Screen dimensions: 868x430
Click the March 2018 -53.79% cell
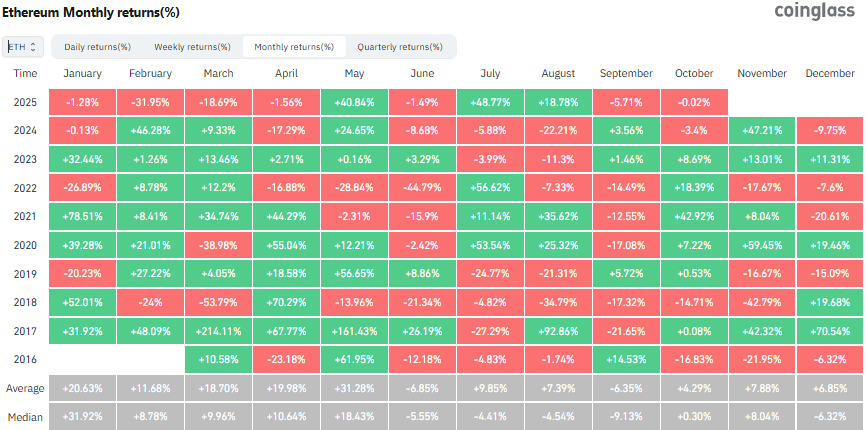click(218, 303)
